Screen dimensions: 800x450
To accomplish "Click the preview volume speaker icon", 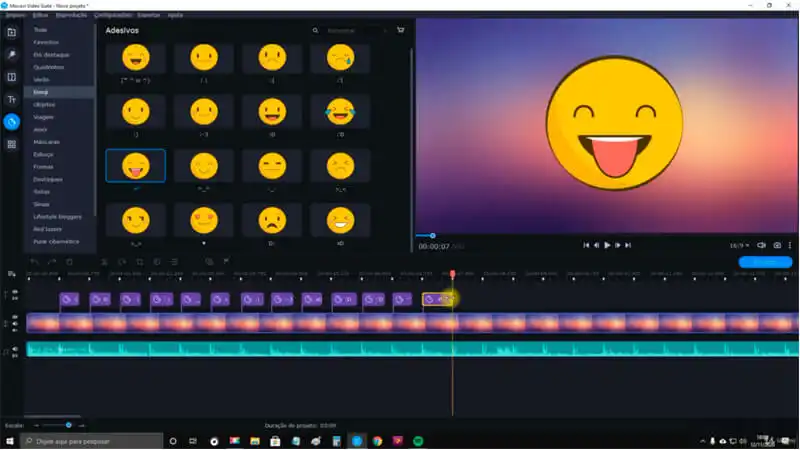I will pos(761,245).
